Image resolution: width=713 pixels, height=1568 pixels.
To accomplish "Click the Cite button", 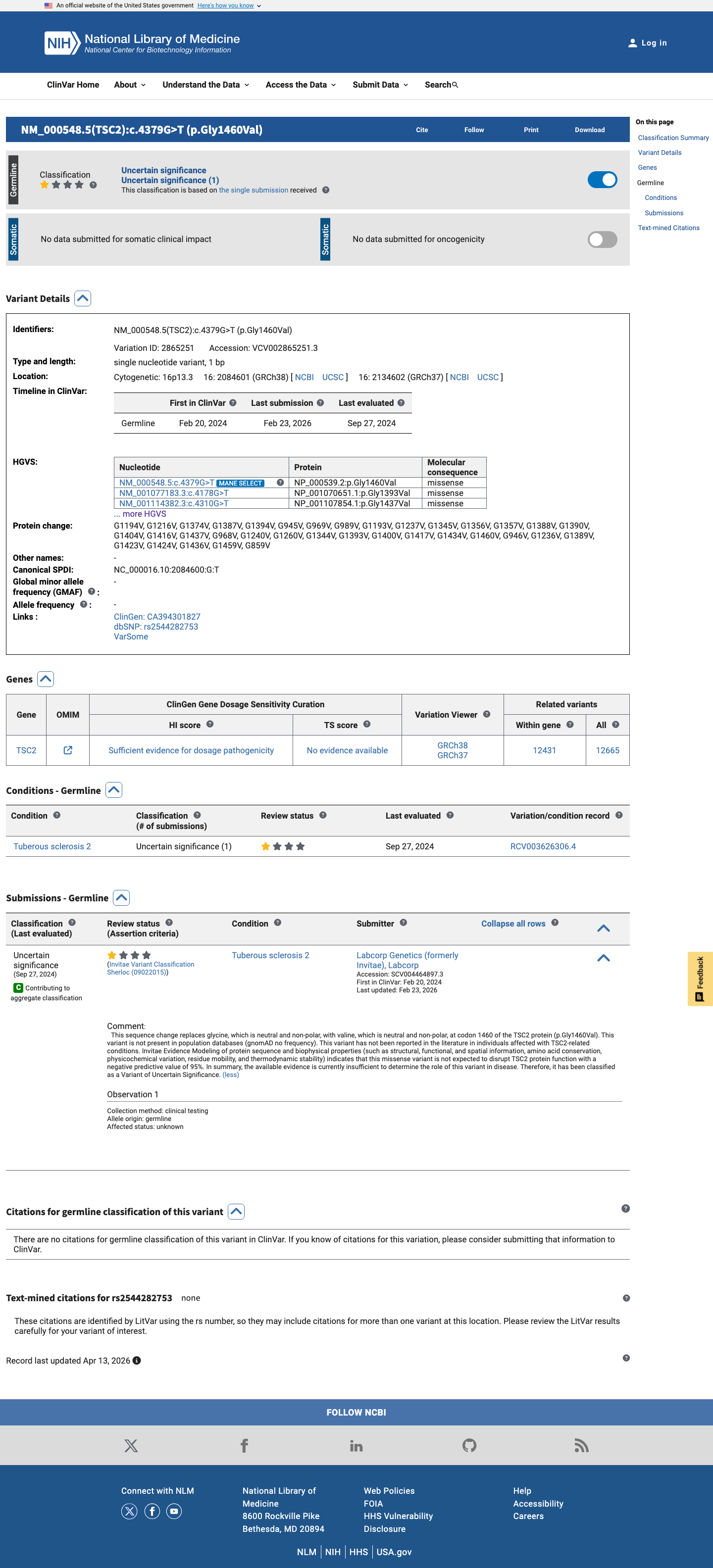I will (422, 130).
